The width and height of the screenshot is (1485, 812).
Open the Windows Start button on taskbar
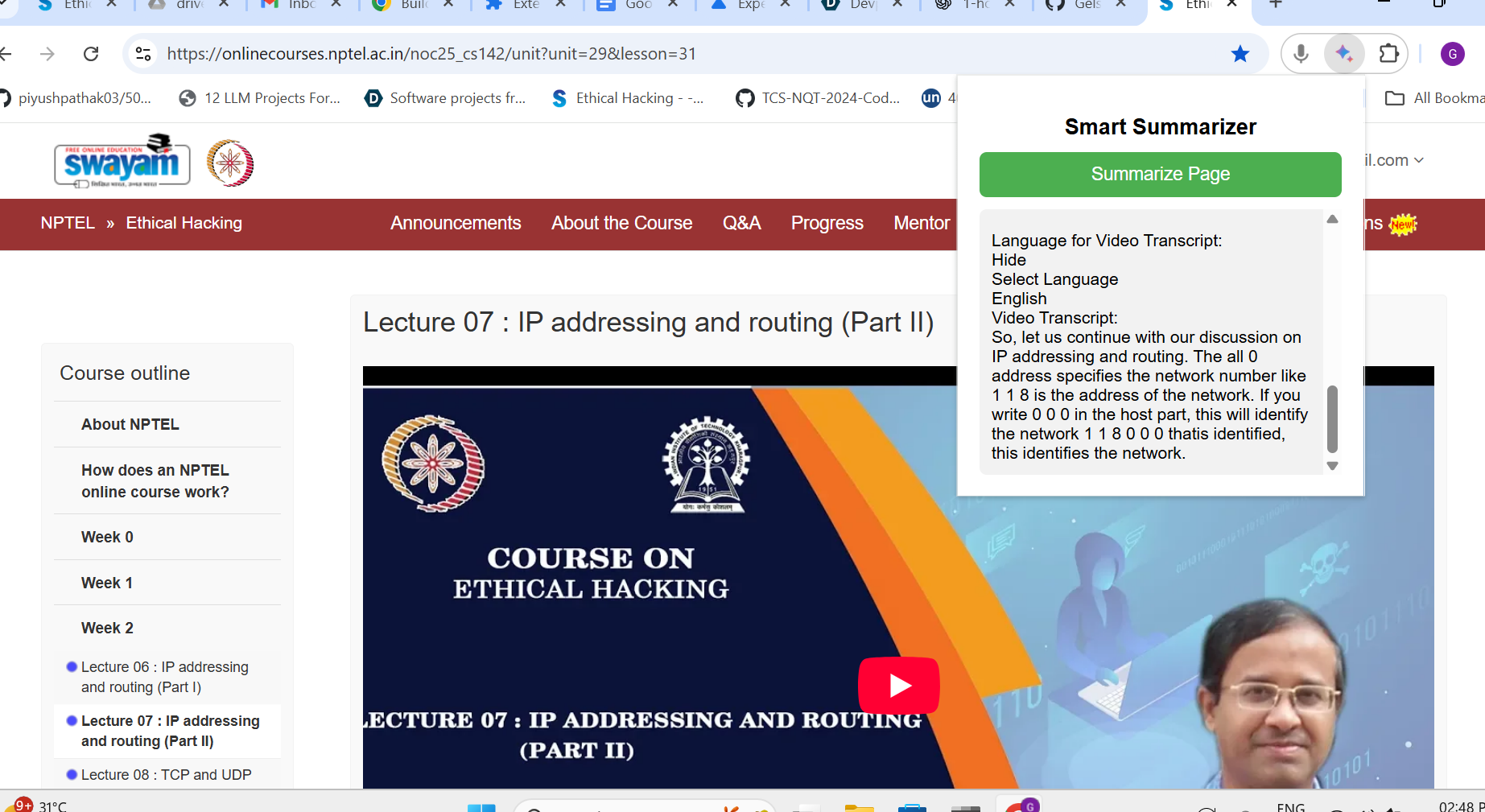tap(481, 807)
